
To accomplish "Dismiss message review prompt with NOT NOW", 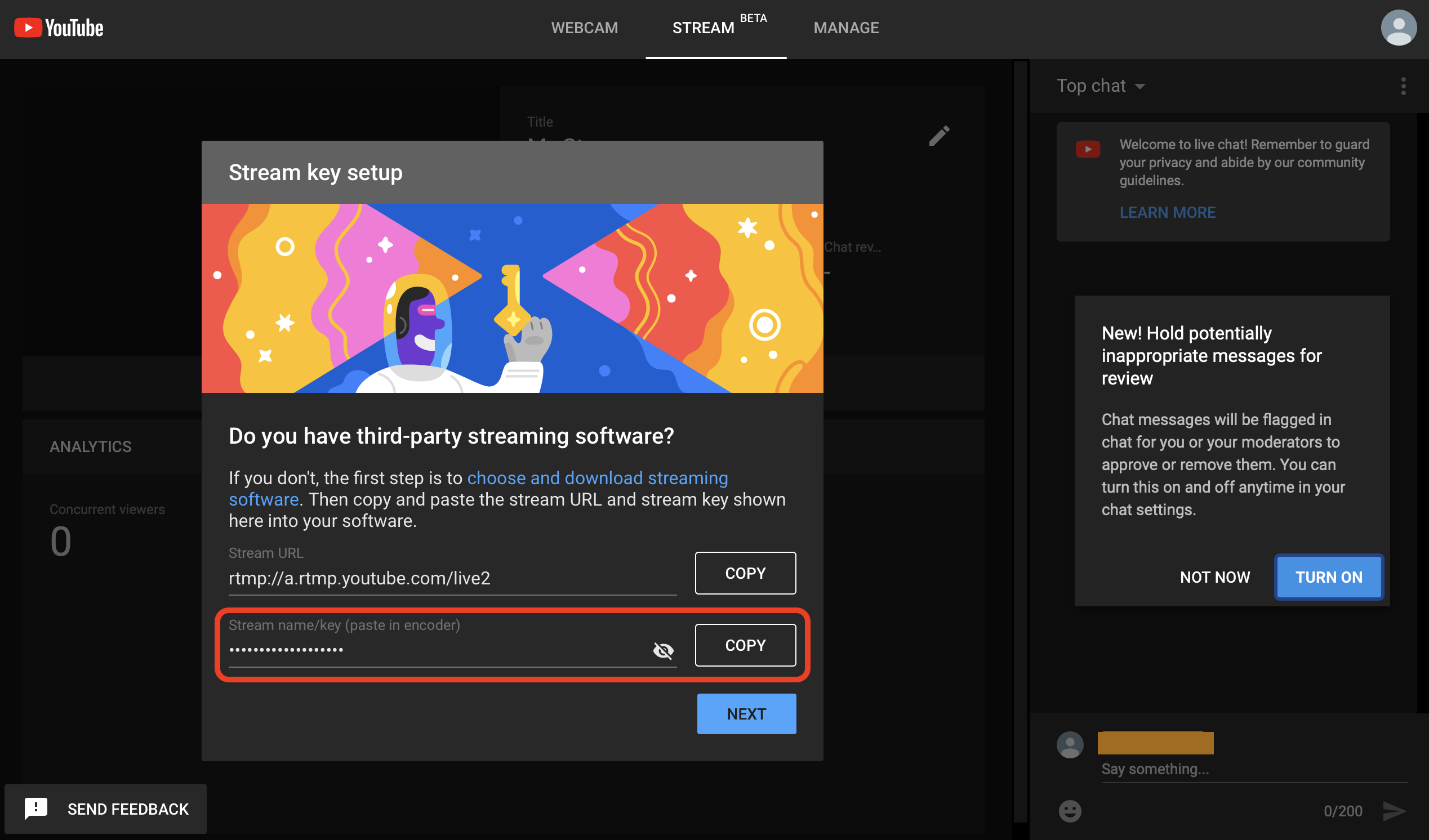I will 1215,577.
